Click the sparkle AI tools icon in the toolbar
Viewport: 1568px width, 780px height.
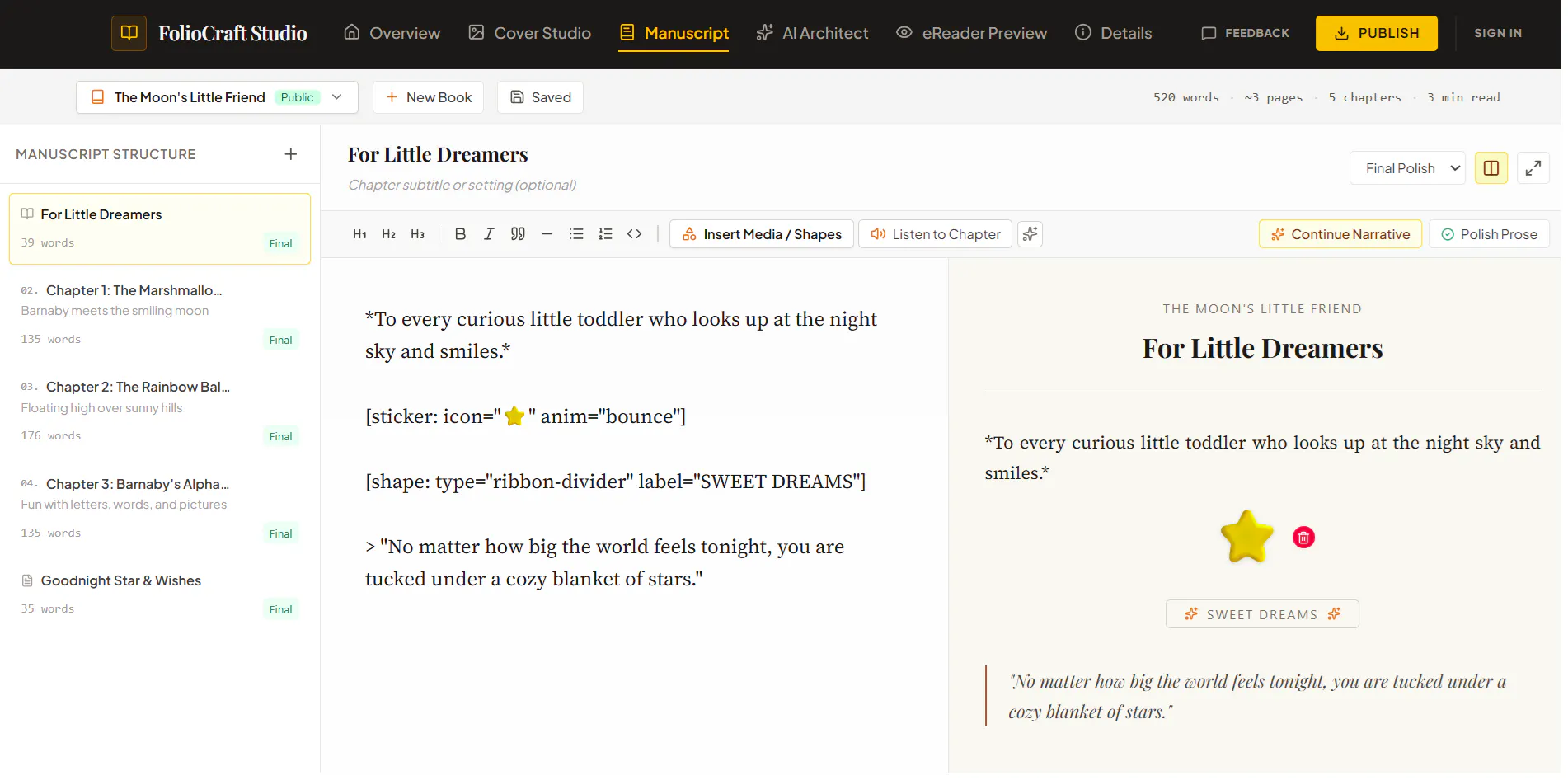[1030, 234]
